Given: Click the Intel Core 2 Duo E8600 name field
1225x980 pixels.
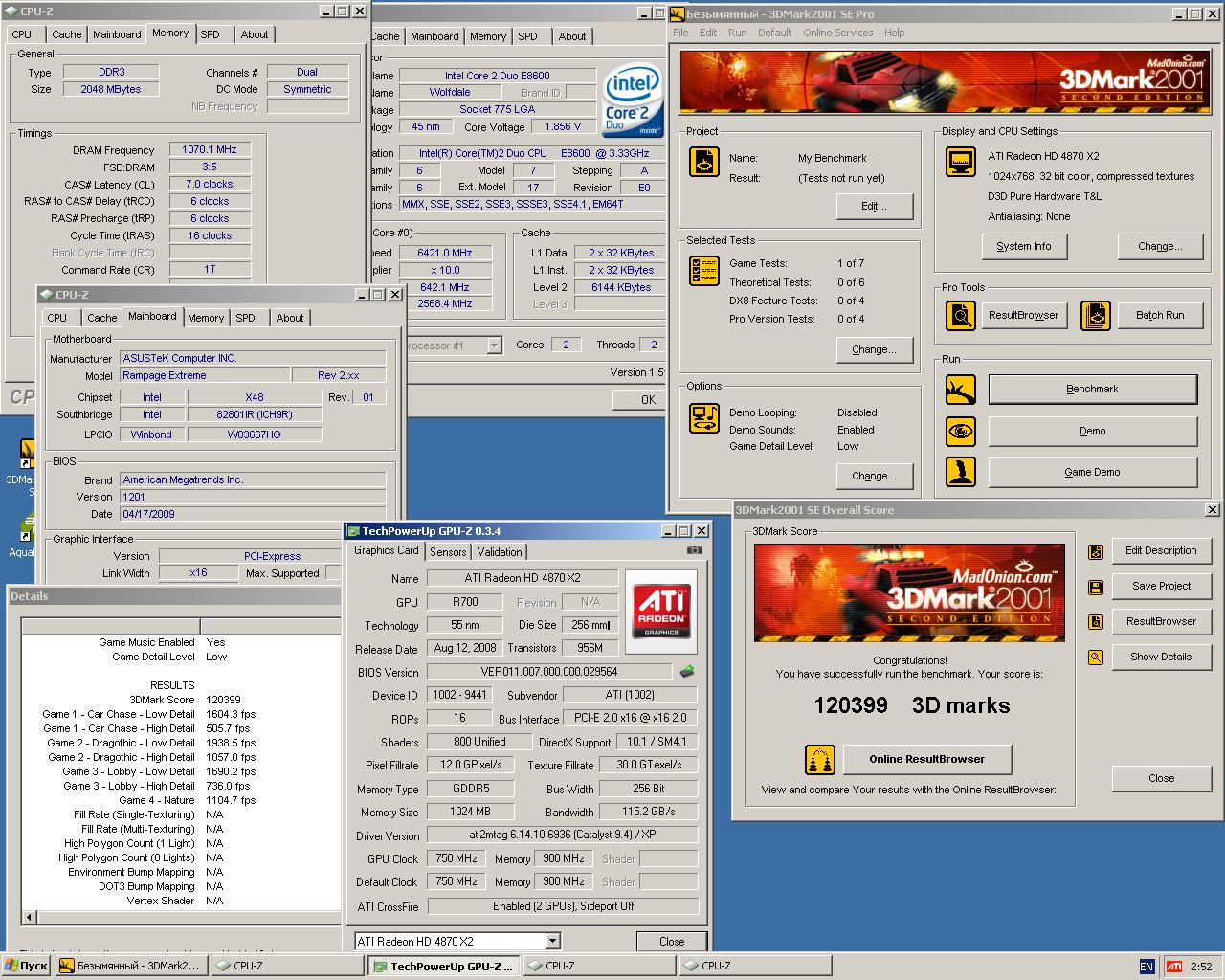Looking at the screenshot, I should pos(497,76).
